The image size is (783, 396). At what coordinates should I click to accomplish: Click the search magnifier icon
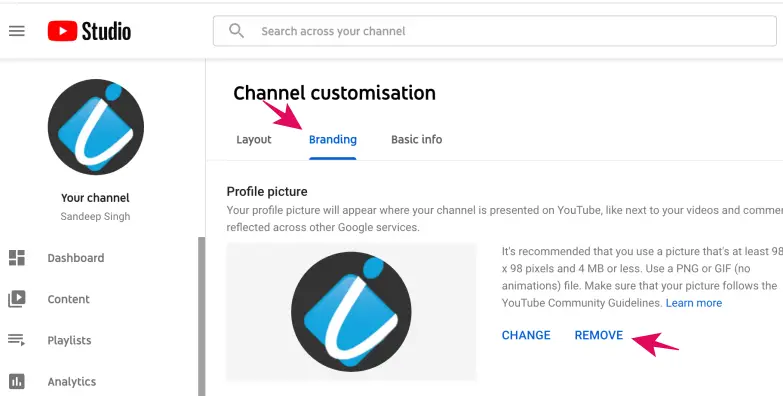tap(236, 31)
